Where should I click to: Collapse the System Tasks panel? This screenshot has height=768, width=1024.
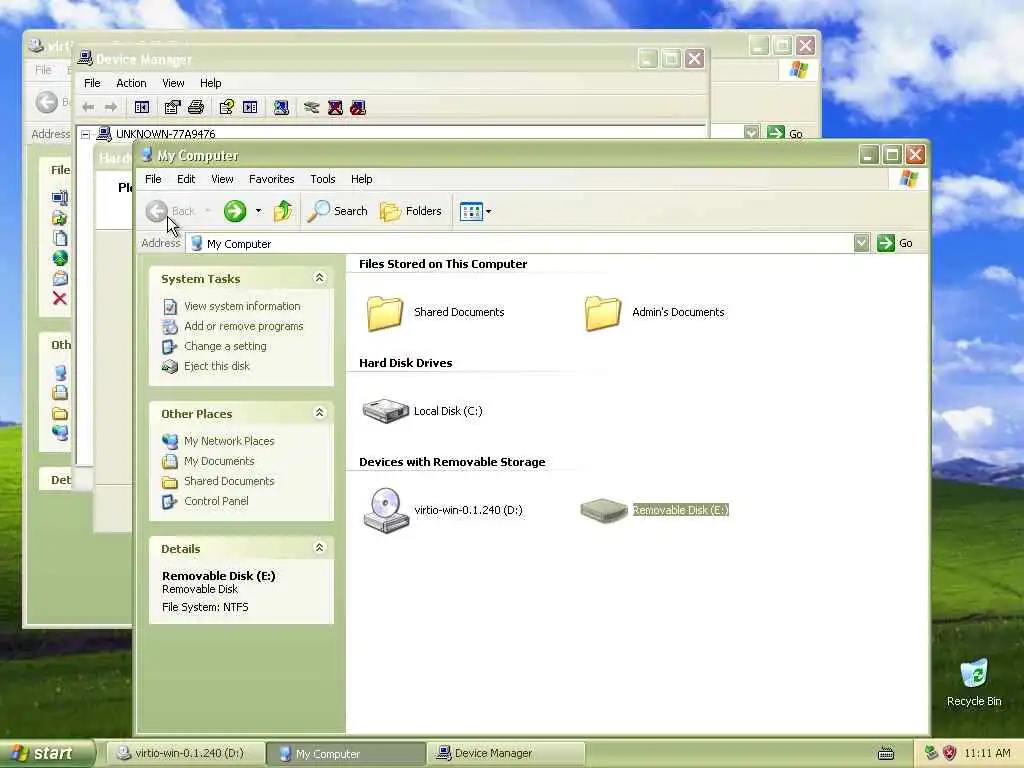[319, 278]
